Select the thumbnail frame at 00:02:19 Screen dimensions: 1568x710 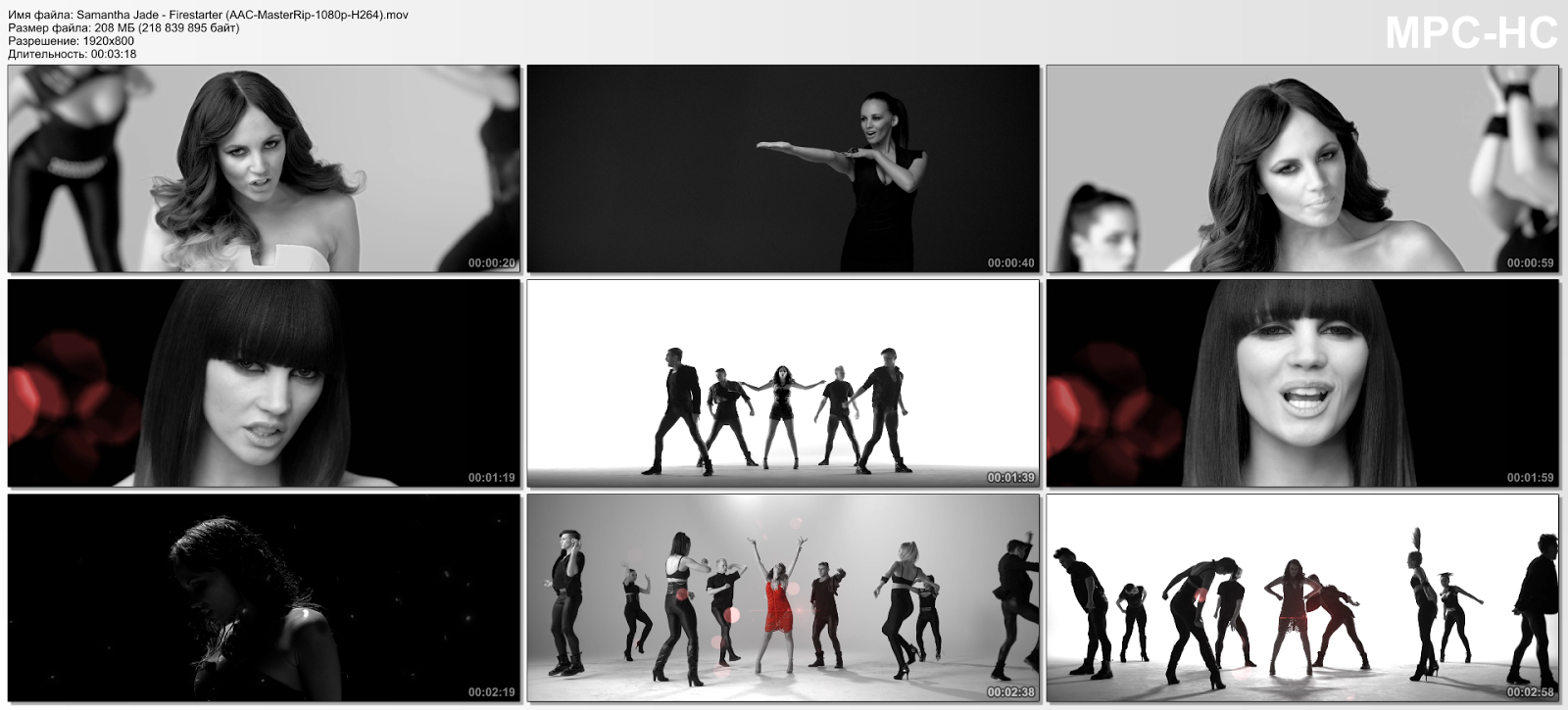point(264,597)
